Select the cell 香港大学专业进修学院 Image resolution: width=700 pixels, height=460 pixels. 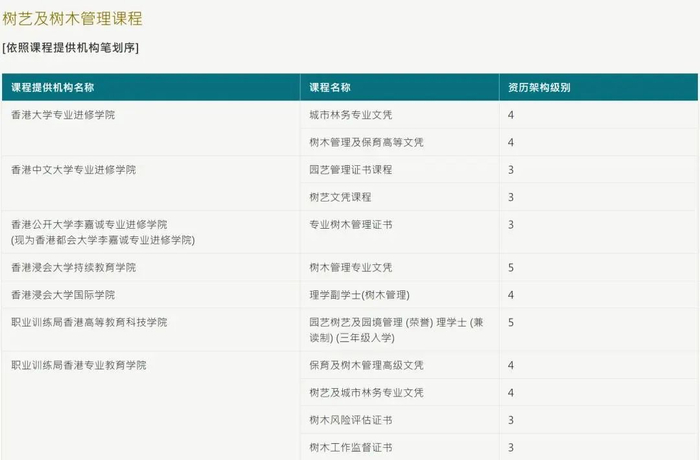coord(63,115)
